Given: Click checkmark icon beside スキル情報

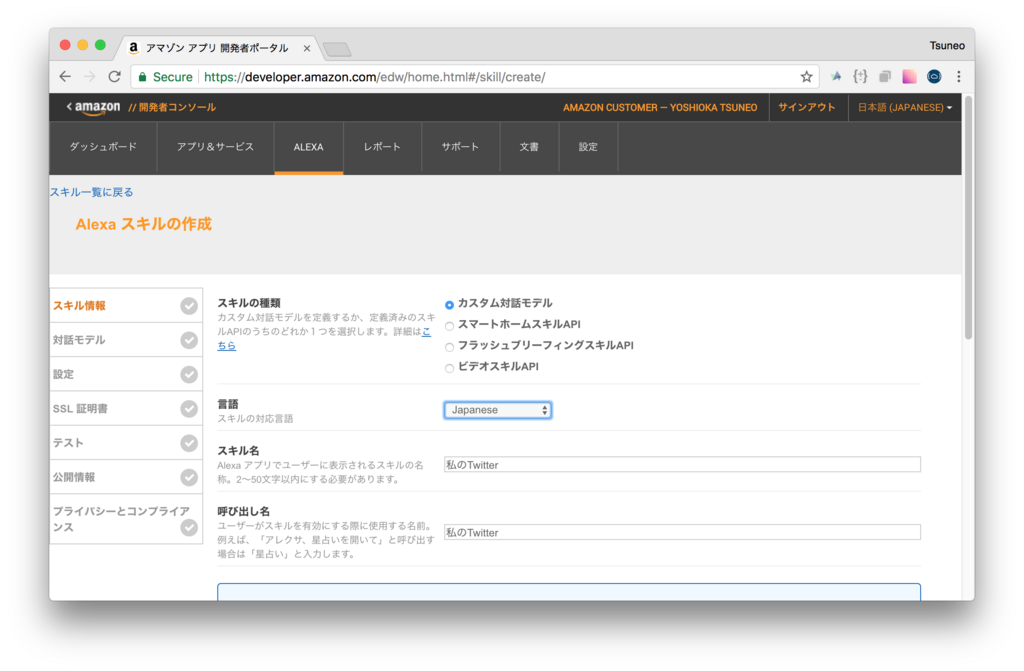Looking at the screenshot, I should click(x=189, y=306).
